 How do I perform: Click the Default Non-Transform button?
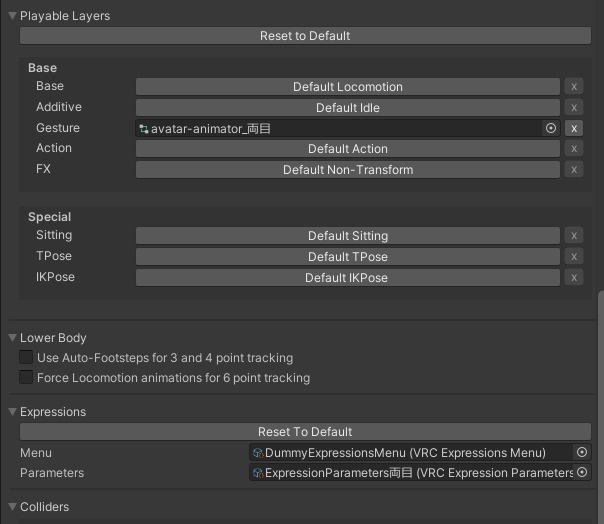point(347,170)
